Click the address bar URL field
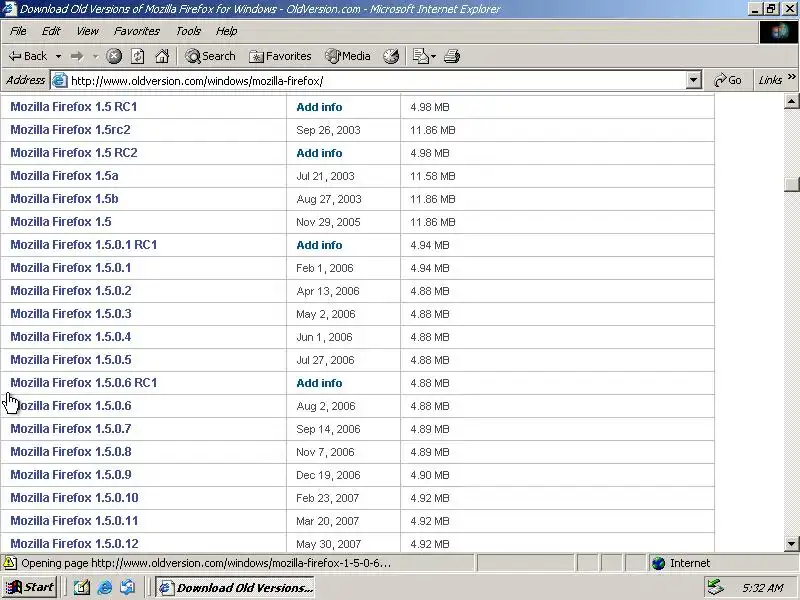Image resolution: width=800 pixels, height=600 pixels. point(378,81)
